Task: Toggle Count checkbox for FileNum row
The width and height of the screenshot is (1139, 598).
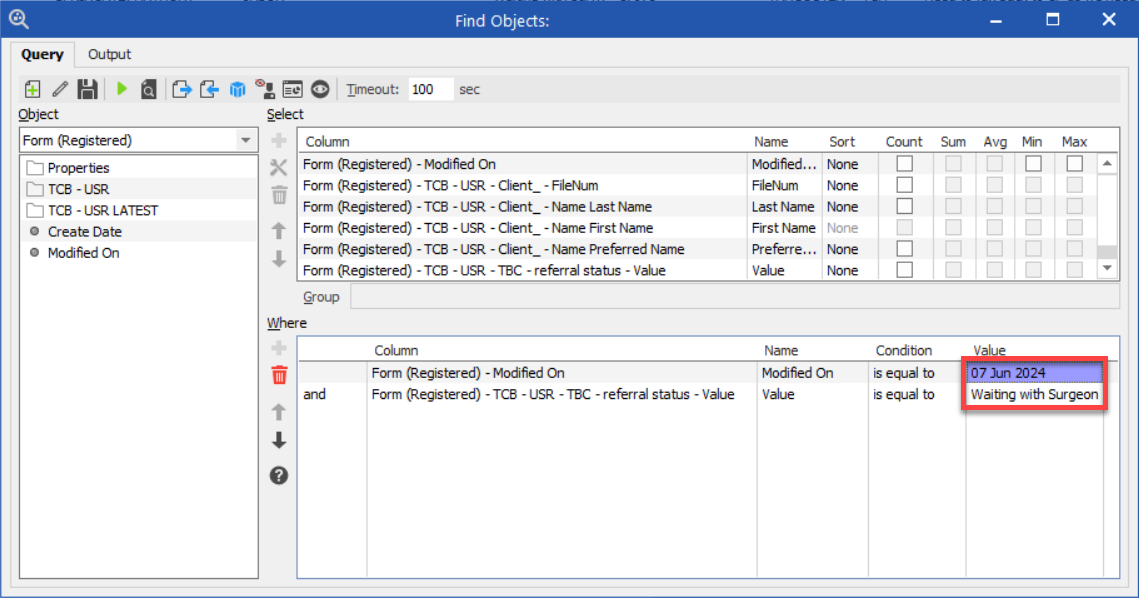Action: click(x=904, y=185)
